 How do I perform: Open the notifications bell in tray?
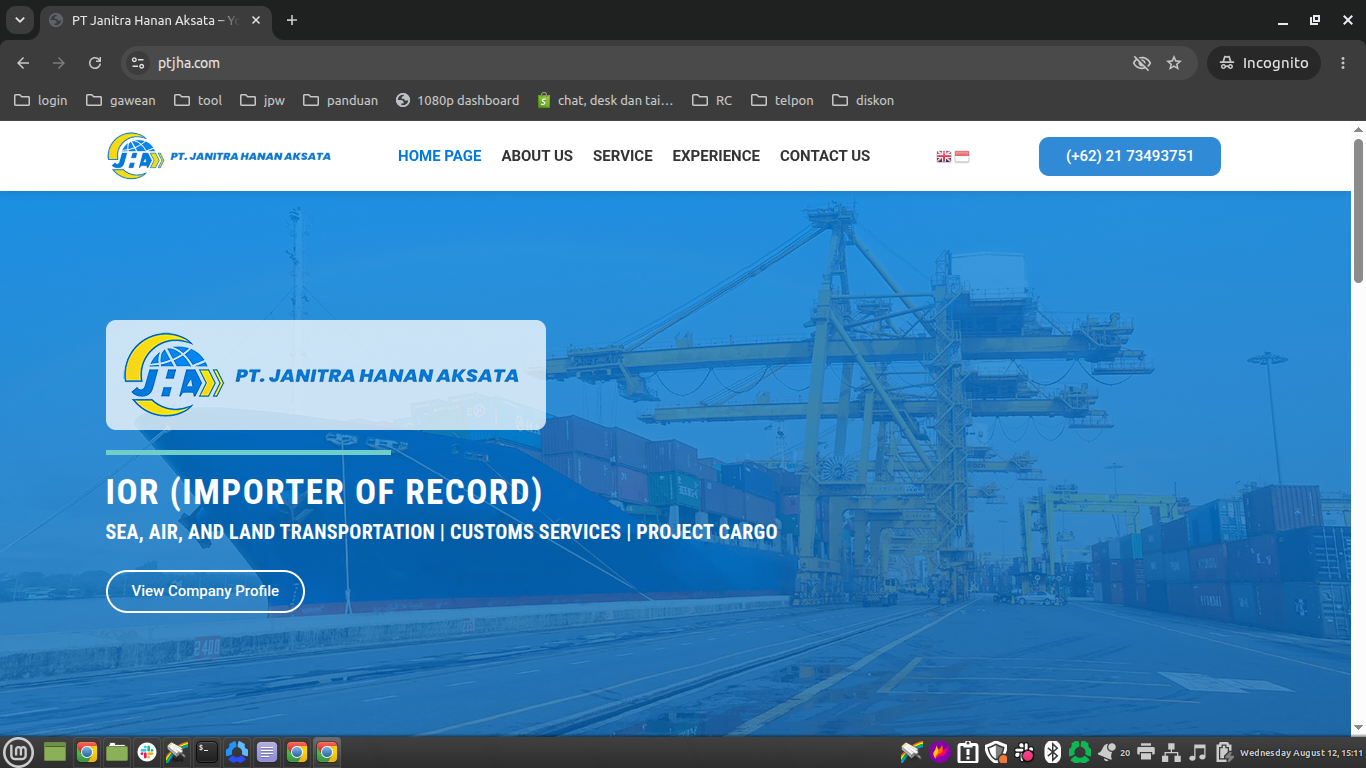1108,752
